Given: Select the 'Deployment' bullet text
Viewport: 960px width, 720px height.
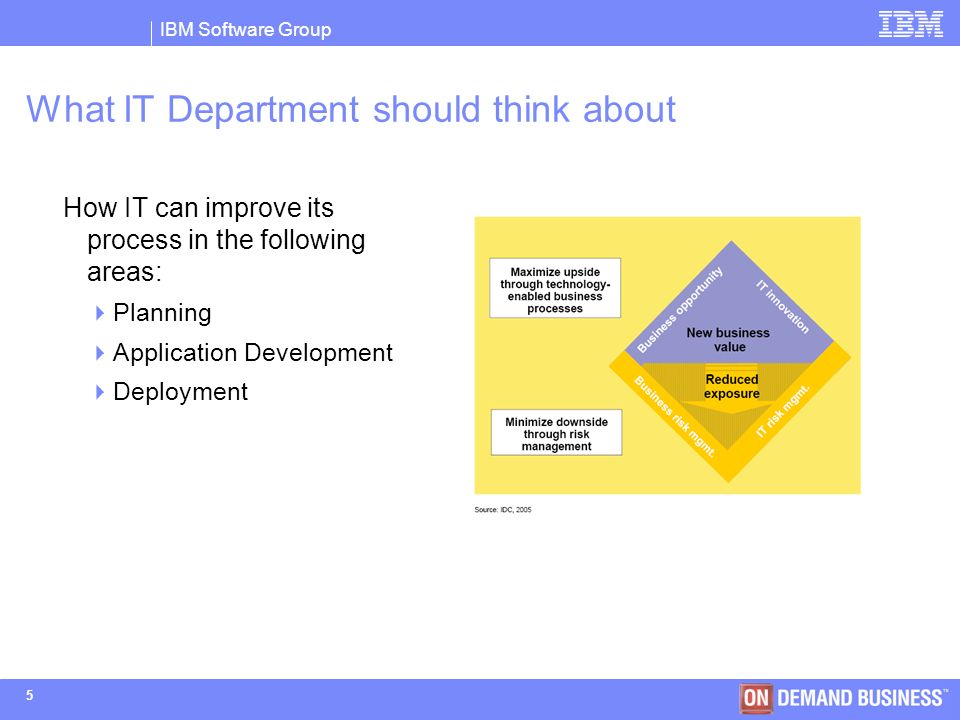Looking at the screenshot, I should click(181, 392).
